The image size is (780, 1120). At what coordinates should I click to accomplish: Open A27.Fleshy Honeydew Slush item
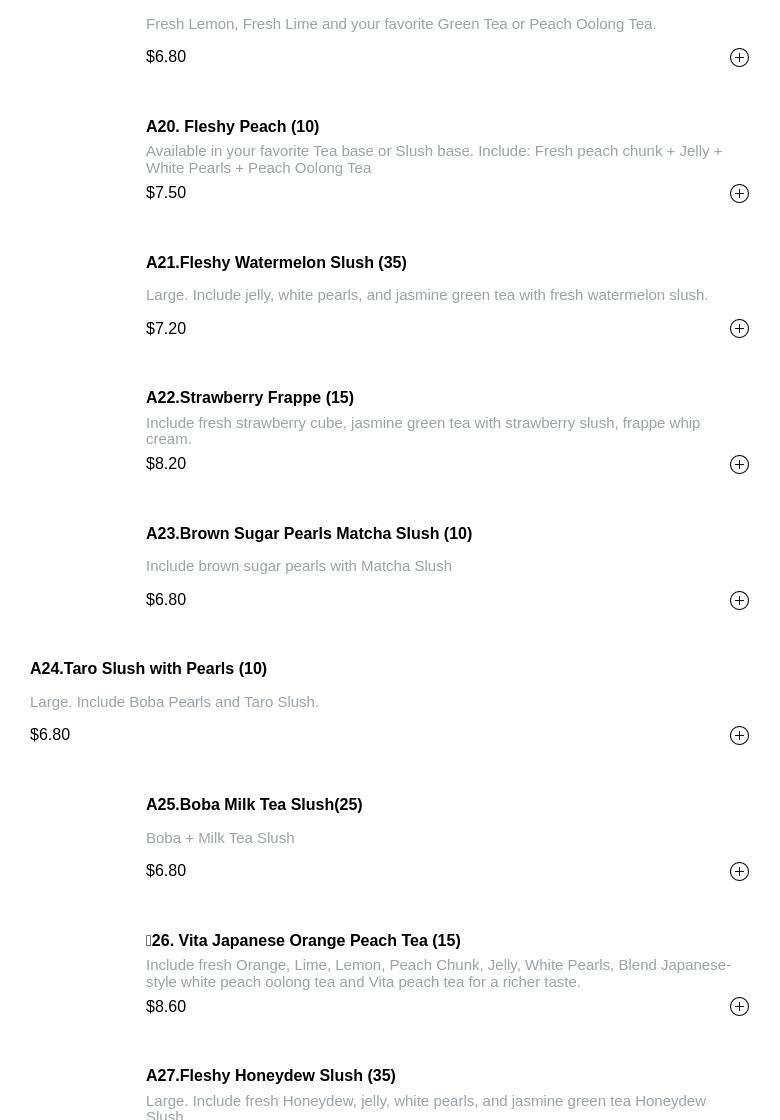(x=270, y=1076)
